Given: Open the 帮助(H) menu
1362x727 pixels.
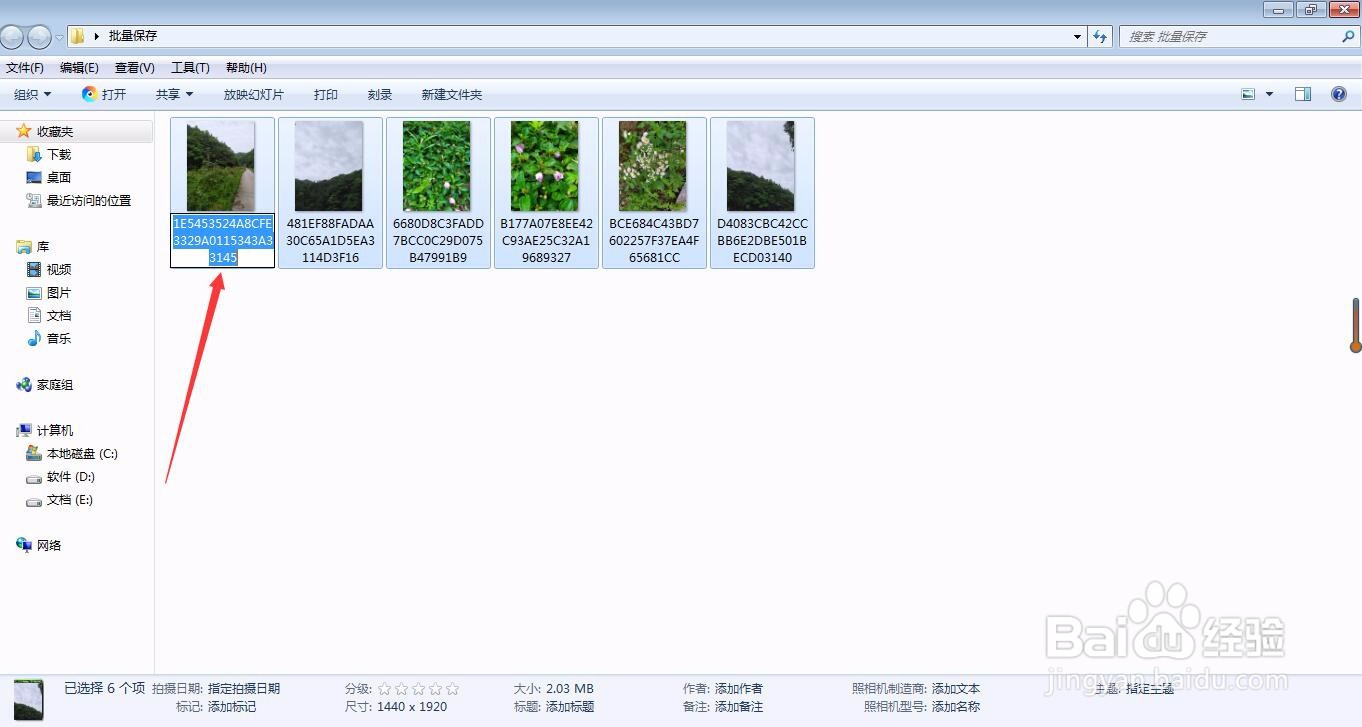Looking at the screenshot, I should tap(246, 68).
